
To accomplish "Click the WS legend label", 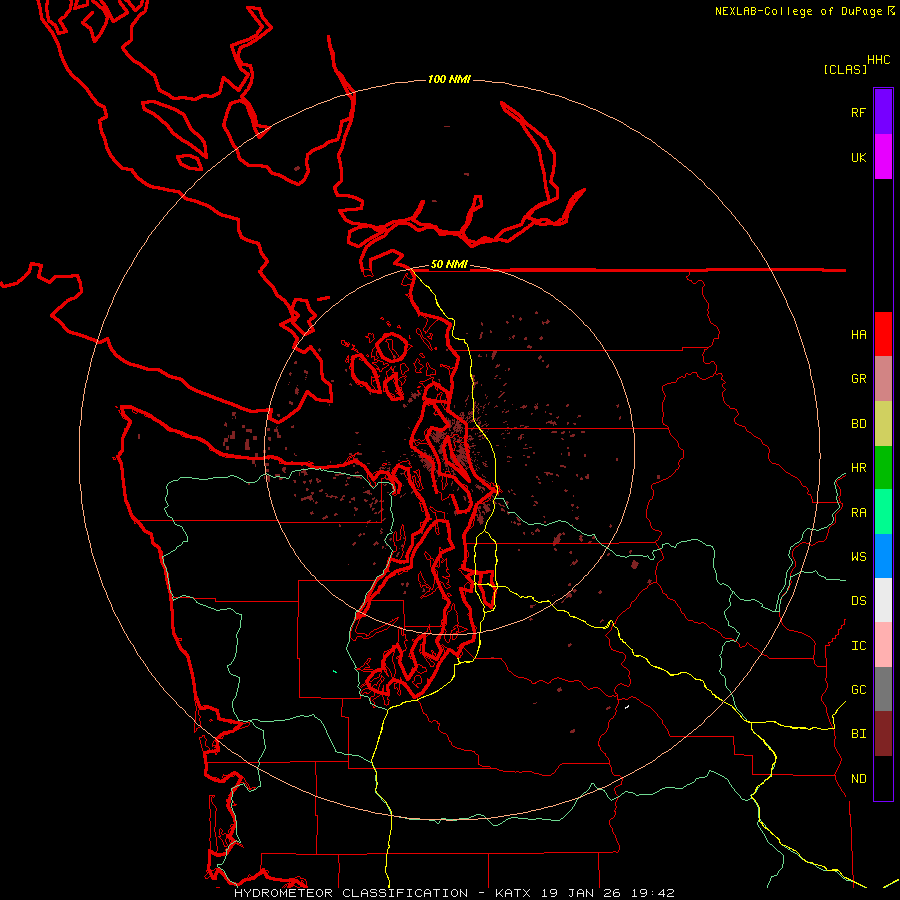I will (858, 556).
